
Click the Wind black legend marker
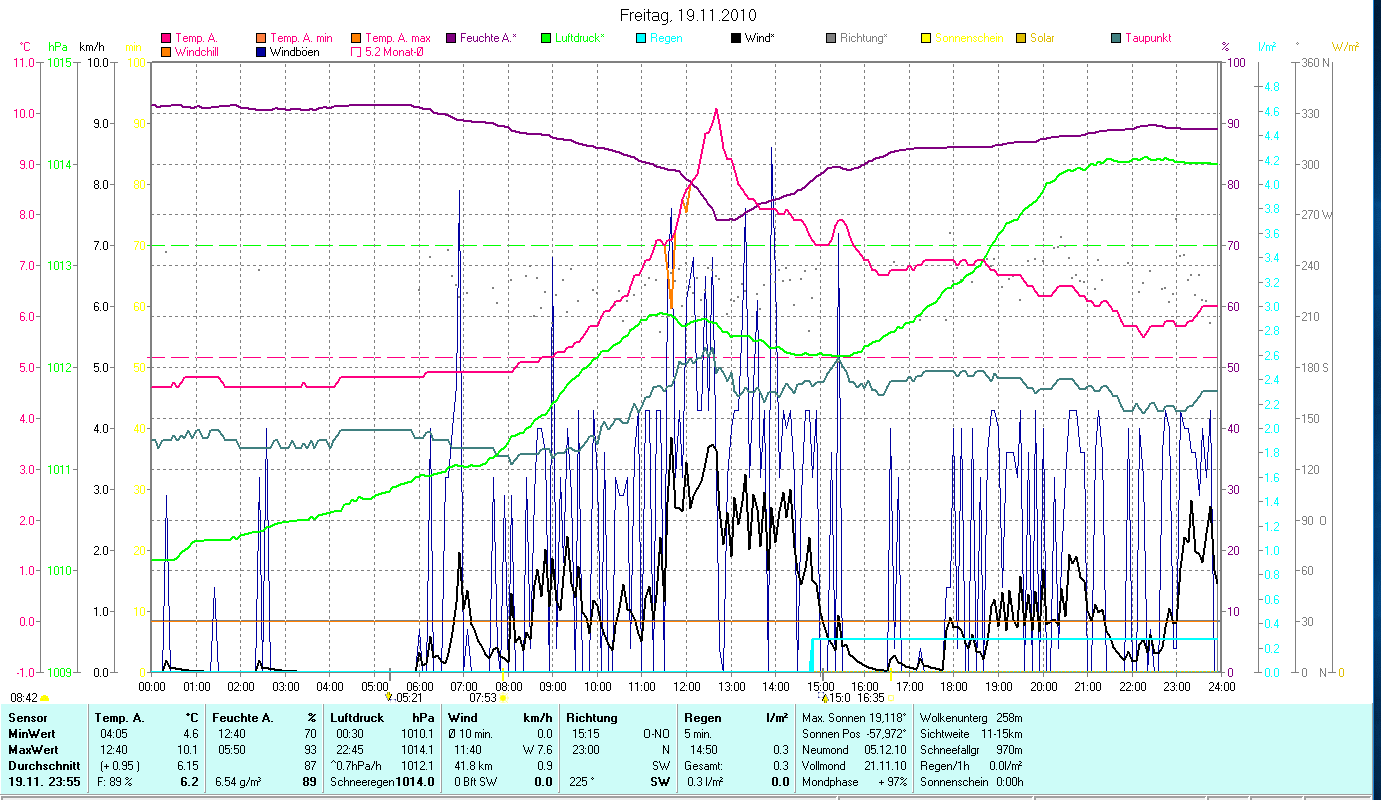click(736, 38)
